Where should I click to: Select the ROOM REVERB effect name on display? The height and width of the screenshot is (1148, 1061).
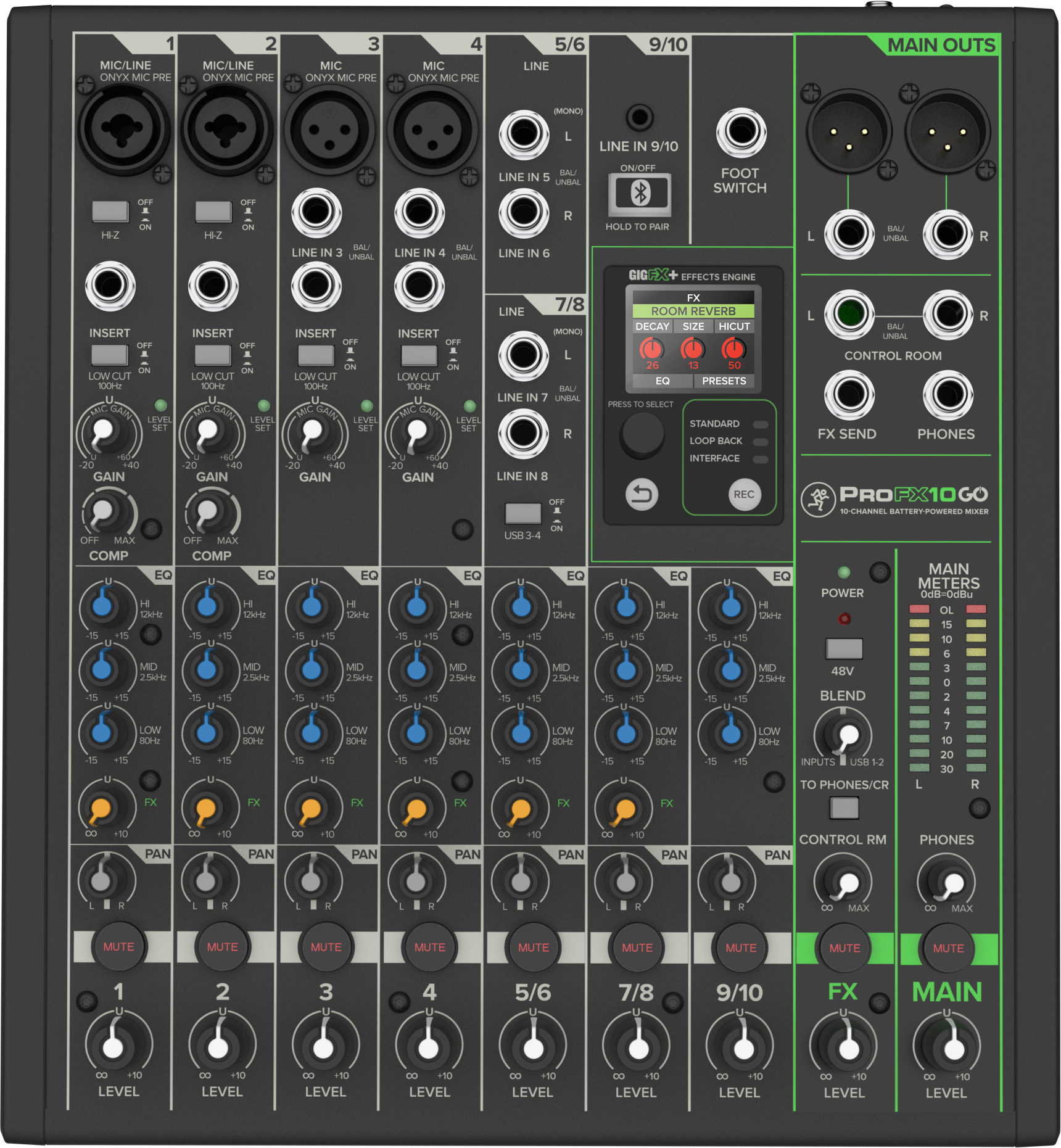click(x=693, y=312)
